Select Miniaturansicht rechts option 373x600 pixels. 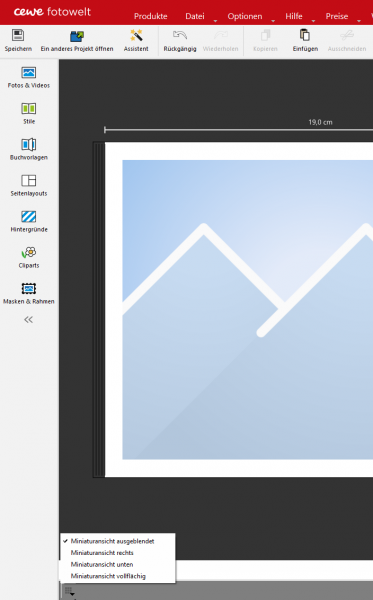117,553
